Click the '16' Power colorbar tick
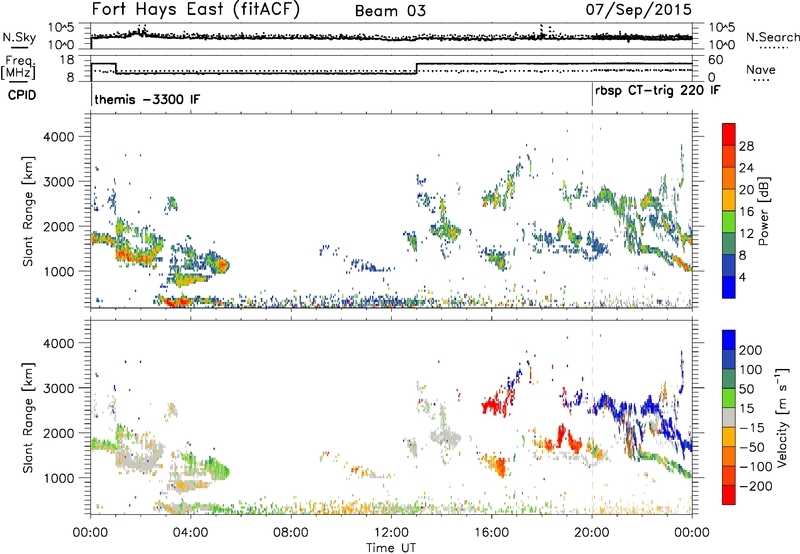Image resolution: width=800 pixels, height=554 pixels. pos(746,212)
